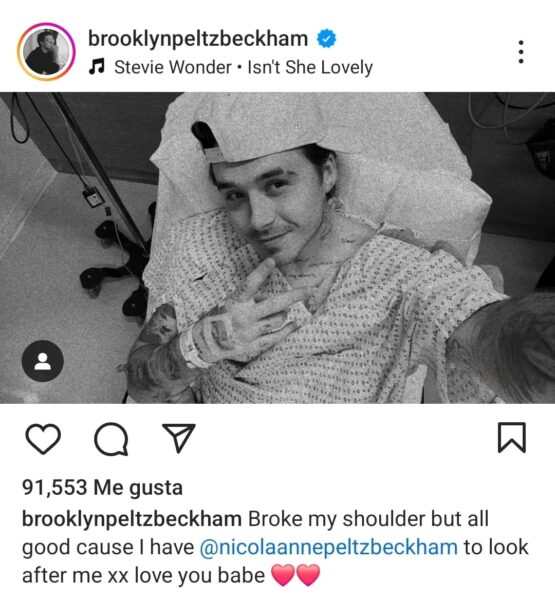Tap the 'Stevie Wonder' artist name

[x=173, y=67]
